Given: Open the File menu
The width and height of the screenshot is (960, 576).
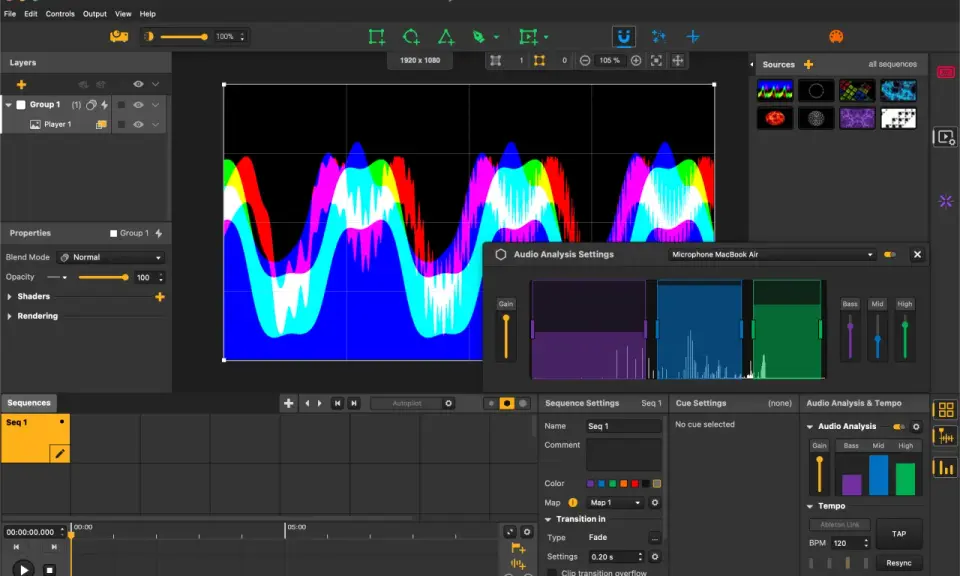Looking at the screenshot, I should tap(10, 13).
